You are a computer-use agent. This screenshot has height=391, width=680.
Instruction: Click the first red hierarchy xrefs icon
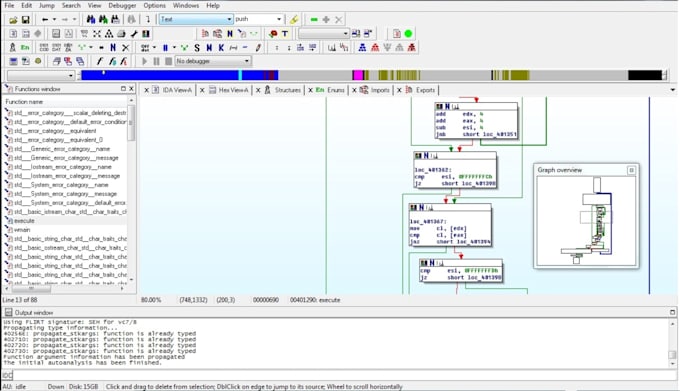(375, 48)
